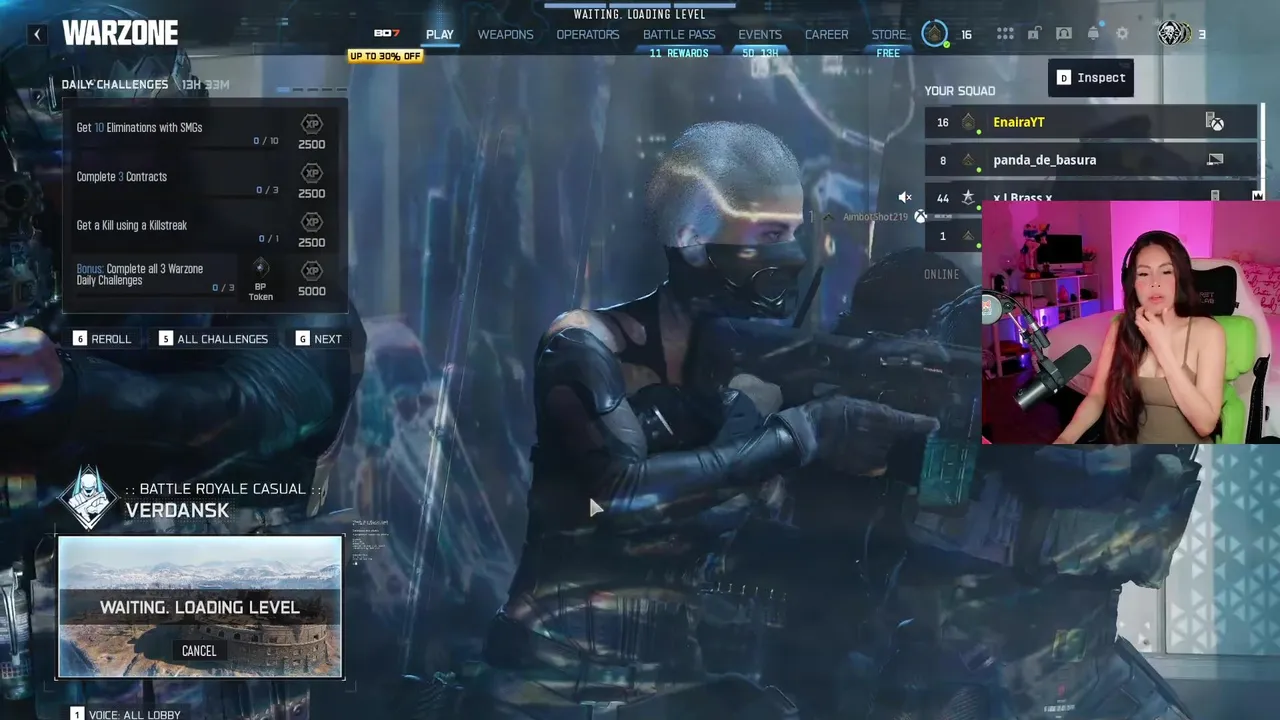Click the 11 REWARDS label under Battle Pass
1280x720 pixels.
[x=679, y=53]
